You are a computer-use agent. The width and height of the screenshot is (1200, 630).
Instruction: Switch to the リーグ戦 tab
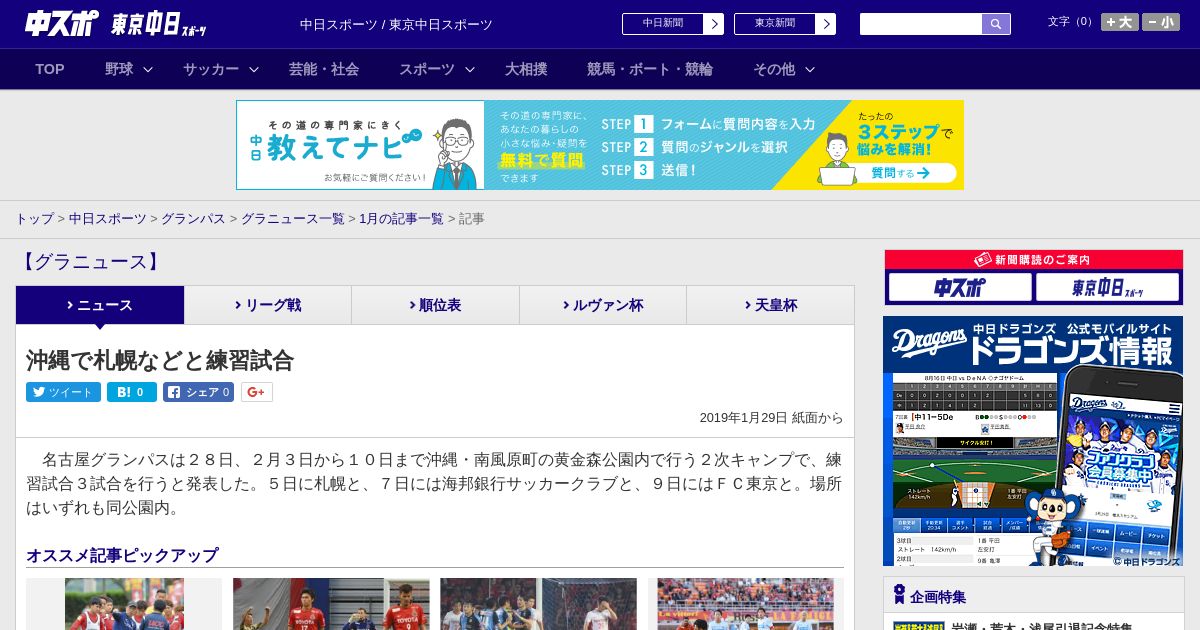268,305
